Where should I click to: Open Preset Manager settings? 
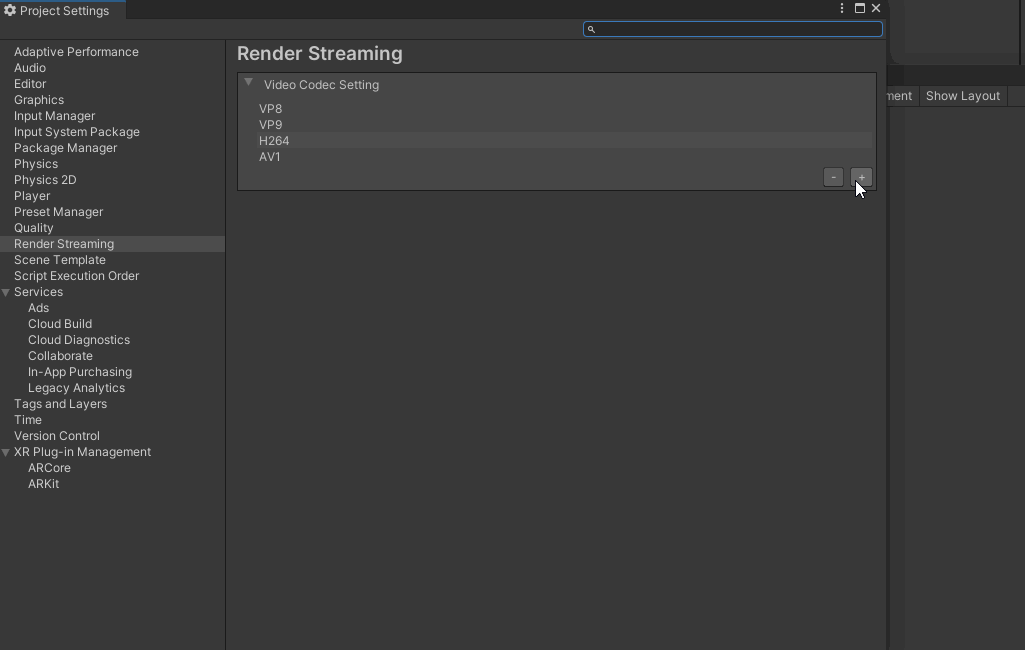click(x=58, y=212)
